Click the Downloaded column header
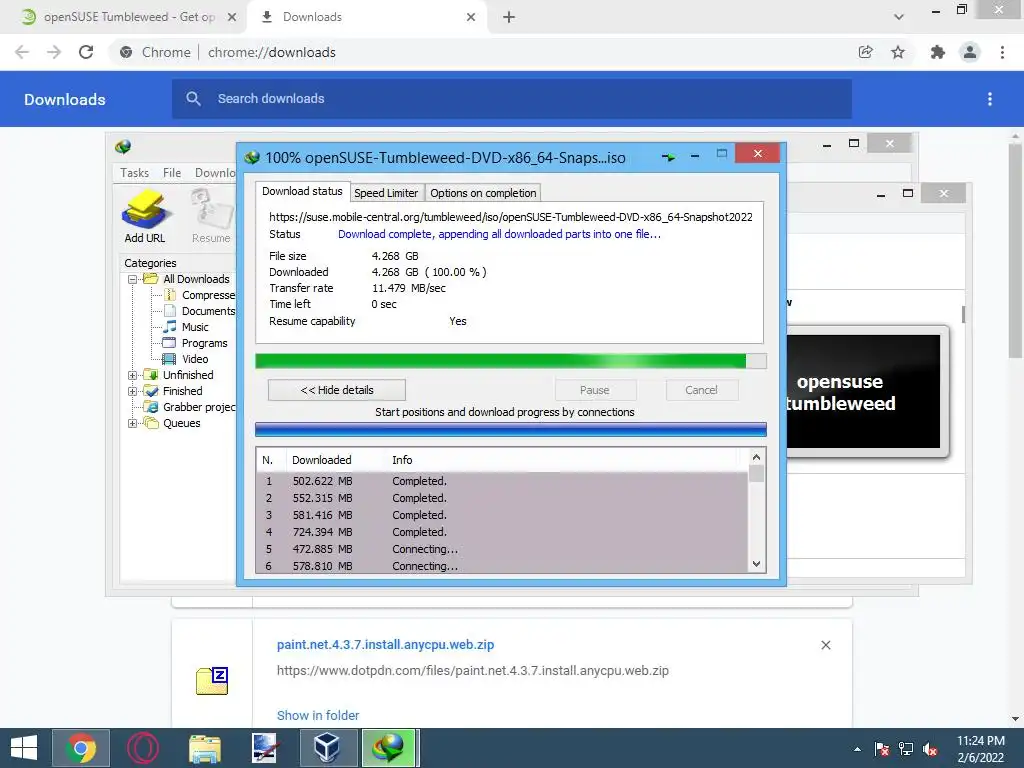 click(321, 460)
